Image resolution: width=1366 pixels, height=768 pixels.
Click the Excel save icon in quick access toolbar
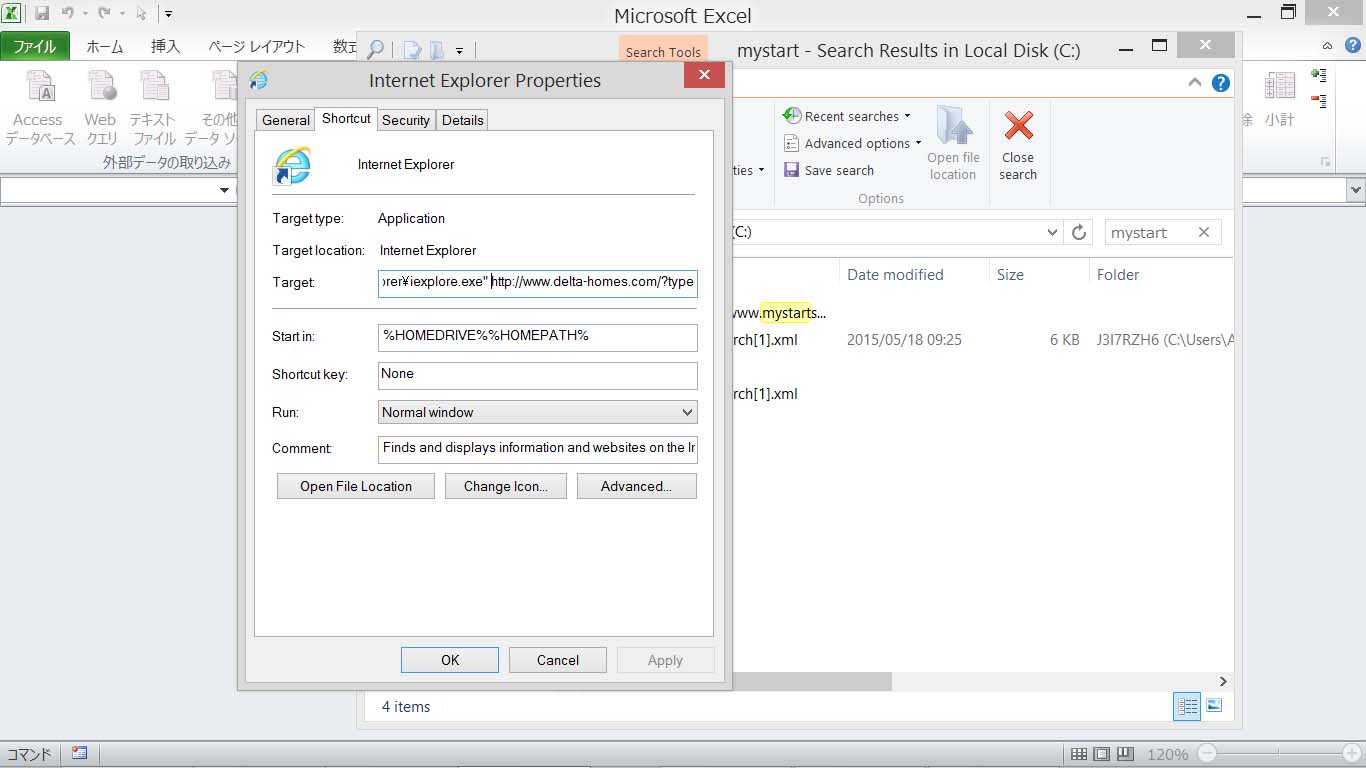(42, 14)
